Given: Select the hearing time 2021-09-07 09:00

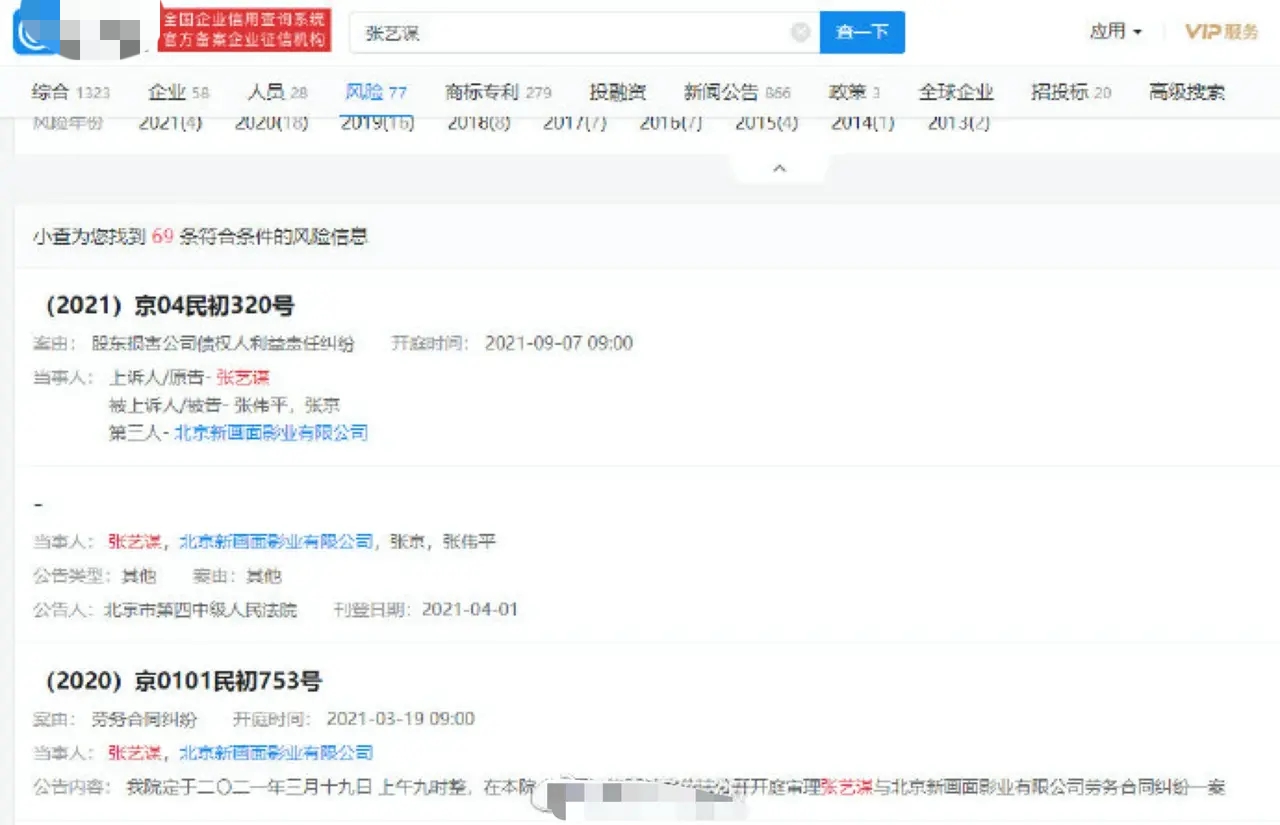Looking at the screenshot, I should click(559, 344).
